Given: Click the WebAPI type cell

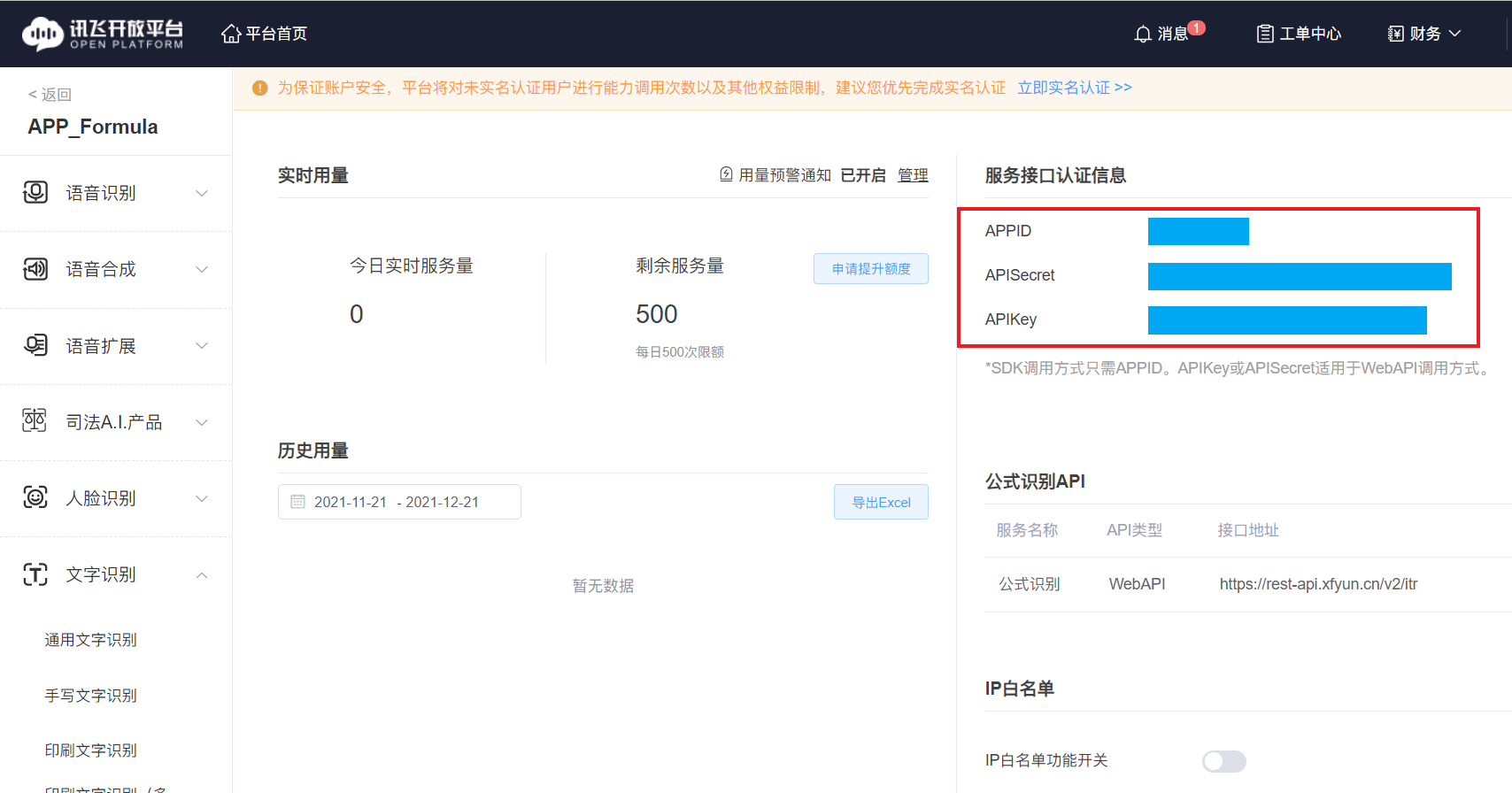Looking at the screenshot, I should [1138, 584].
